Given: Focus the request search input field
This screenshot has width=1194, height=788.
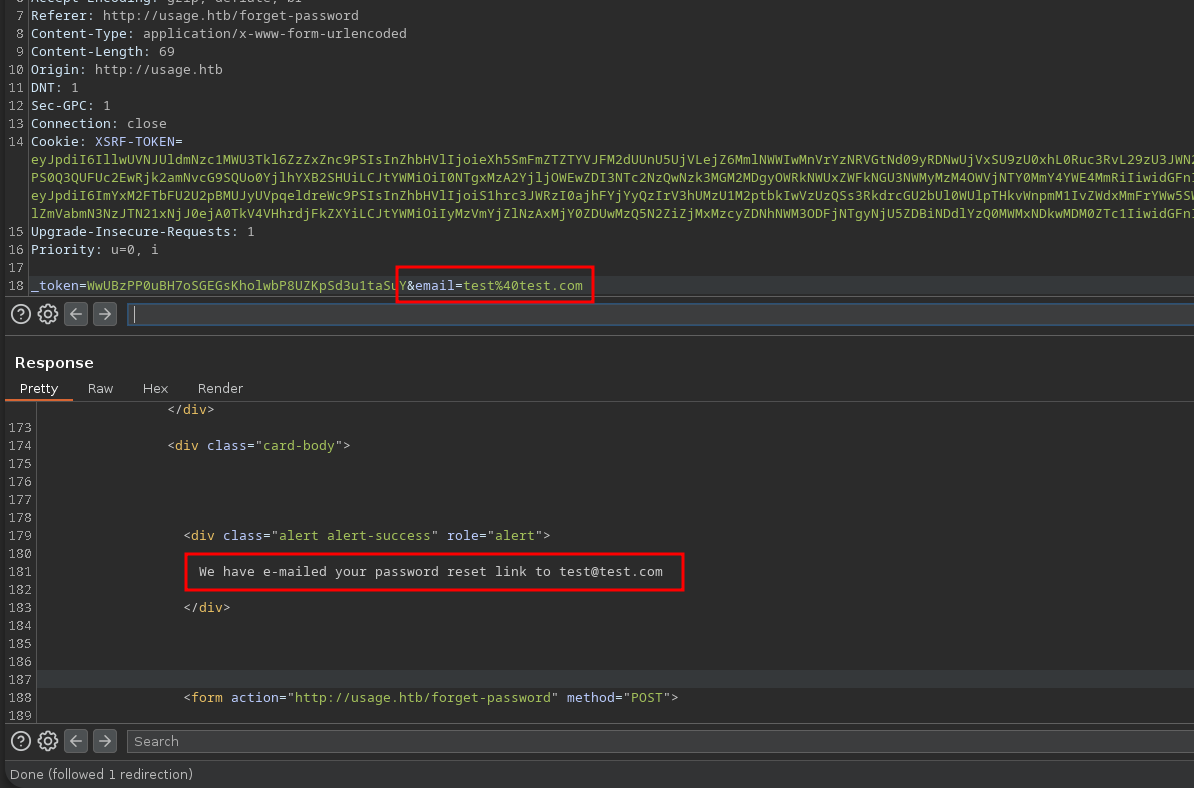Looking at the screenshot, I should (x=660, y=314).
